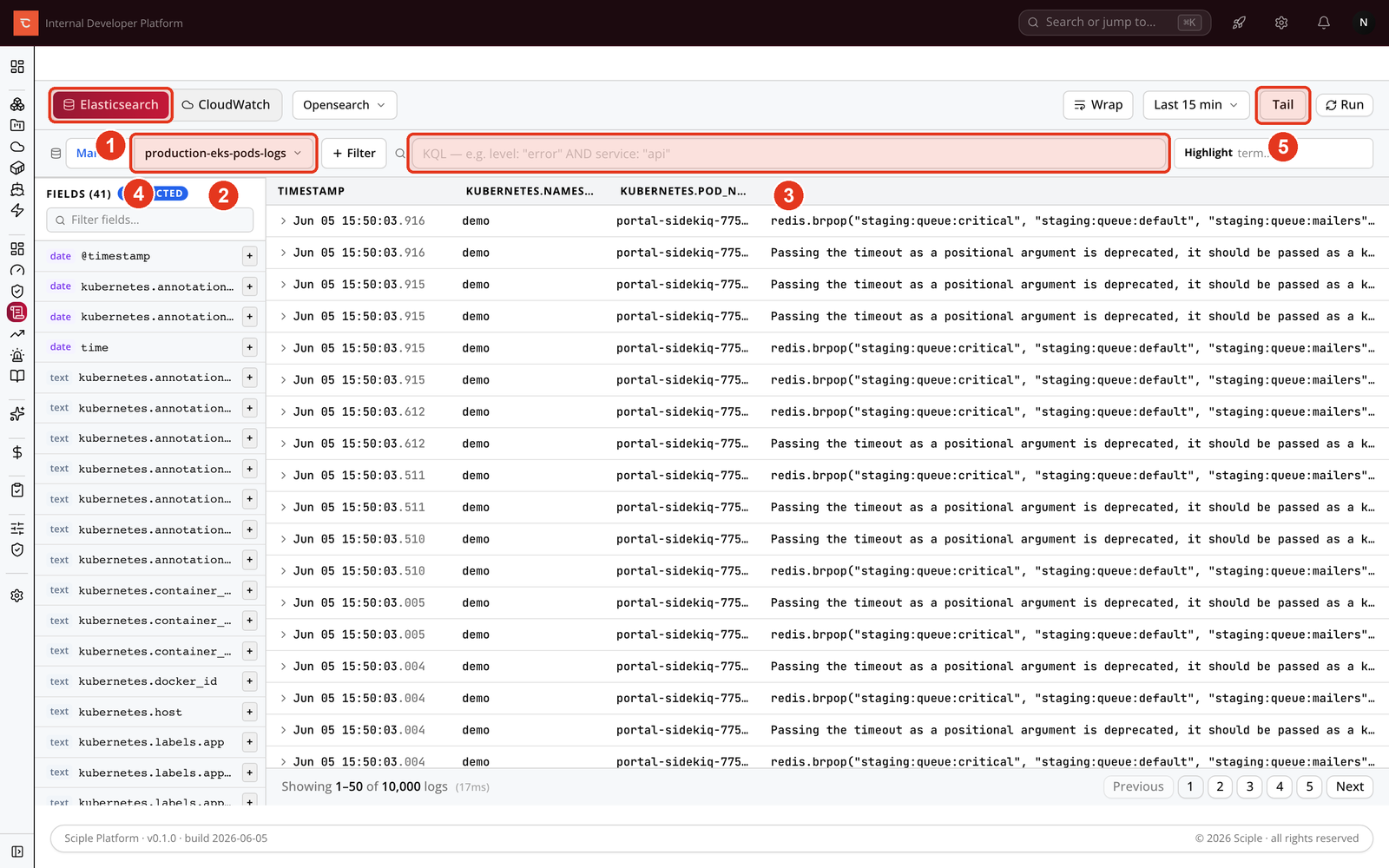Click the Showing 1–50 of 10,000 logs text
Image resolution: width=1389 pixels, height=868 pixels.
click(365, 786)
